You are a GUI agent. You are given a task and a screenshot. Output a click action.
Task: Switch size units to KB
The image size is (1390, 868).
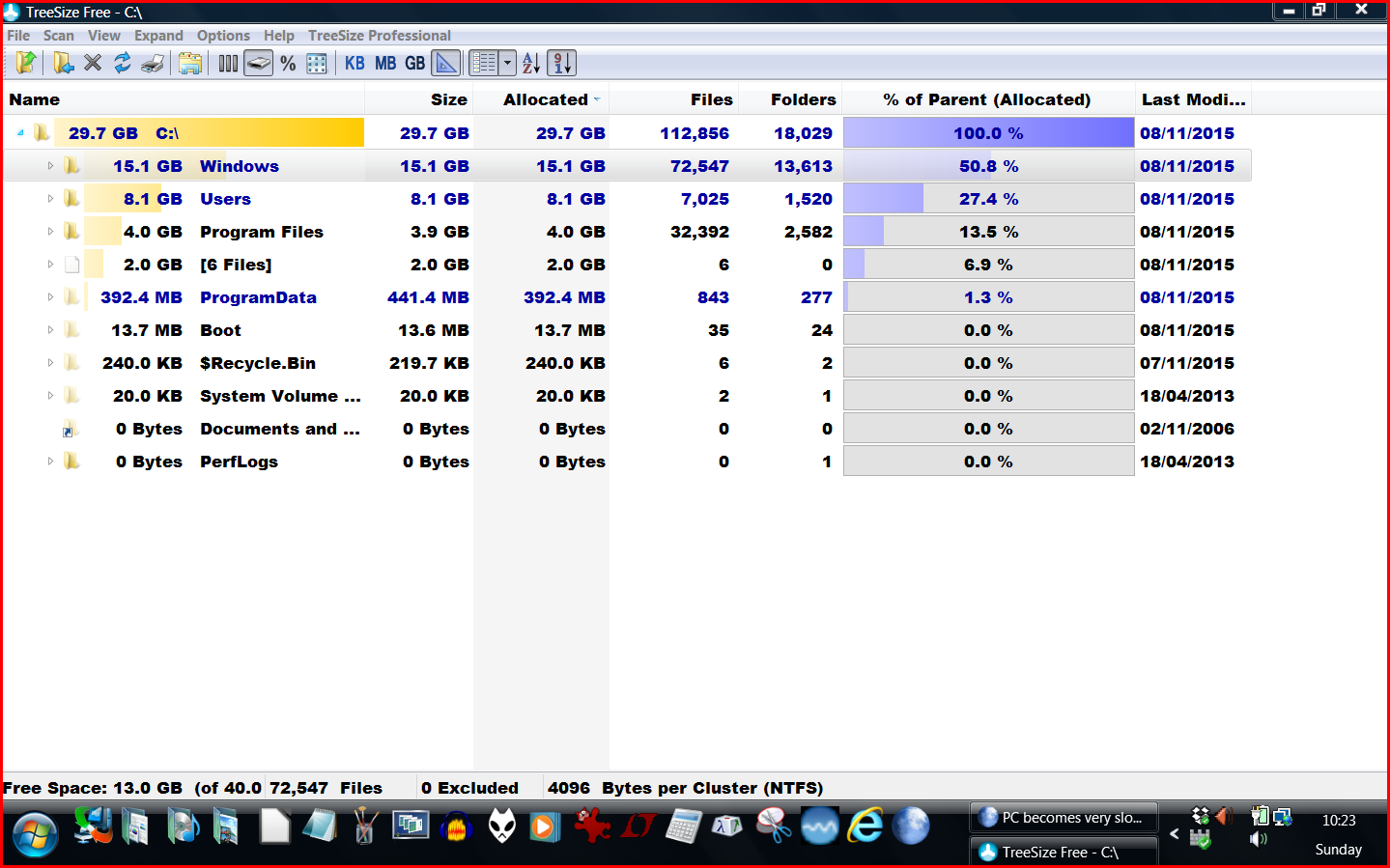tap(355, 63)
